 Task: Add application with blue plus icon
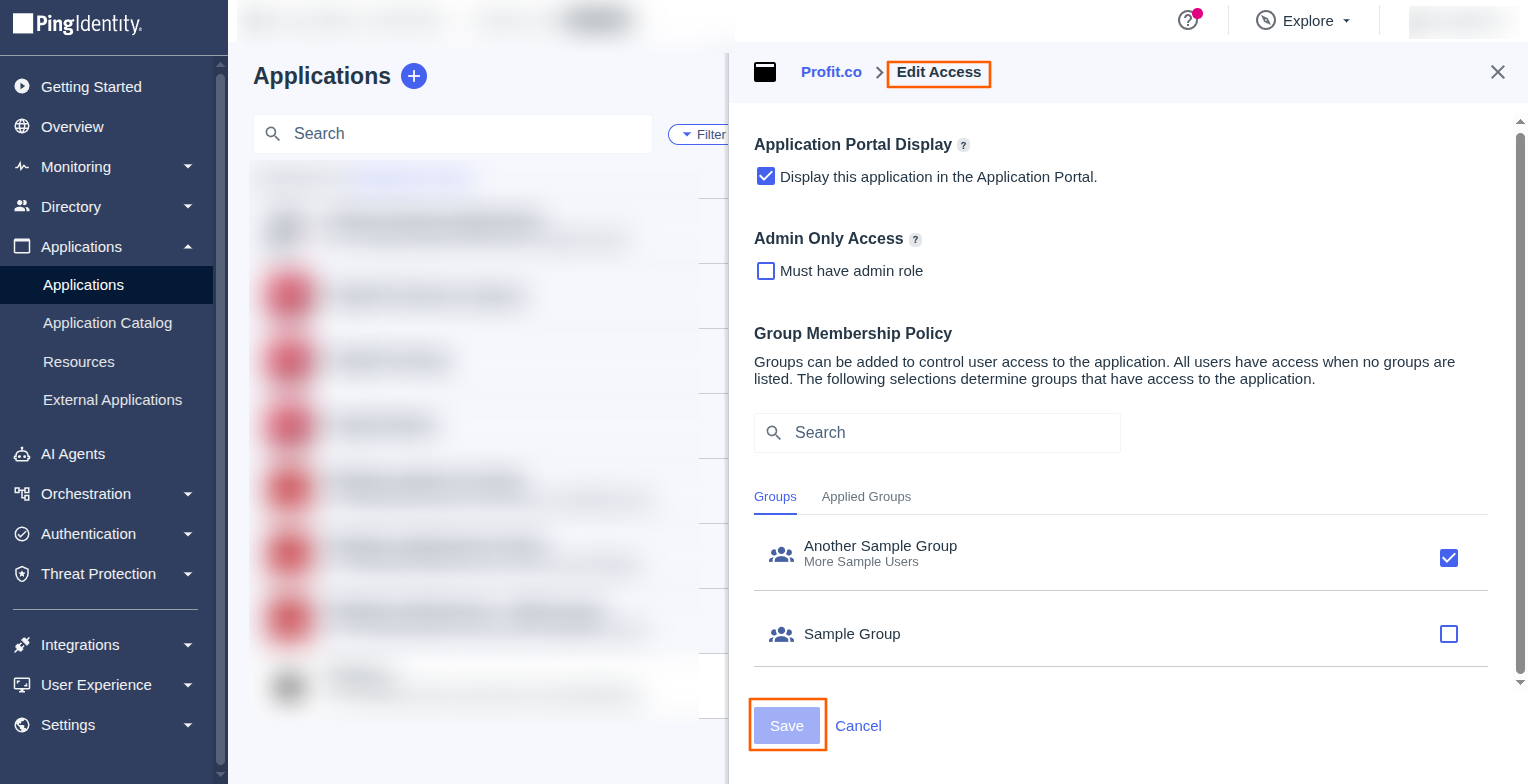(x=414, y=76)
